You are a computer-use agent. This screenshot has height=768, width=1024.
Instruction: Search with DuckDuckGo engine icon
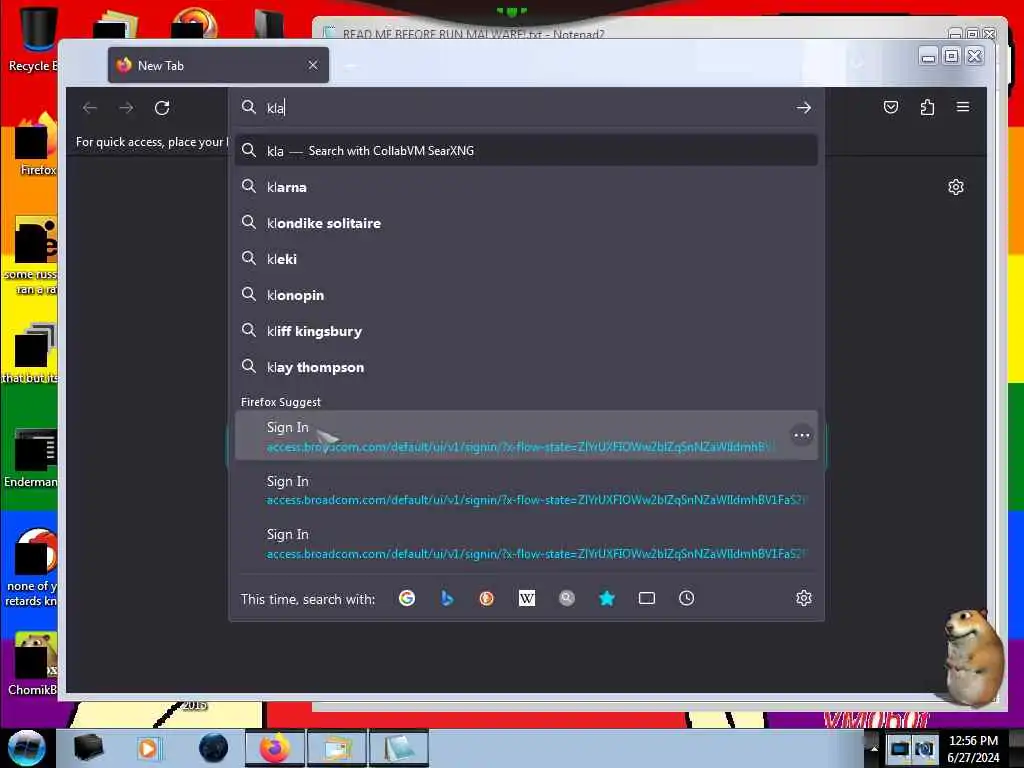point(487,598)
